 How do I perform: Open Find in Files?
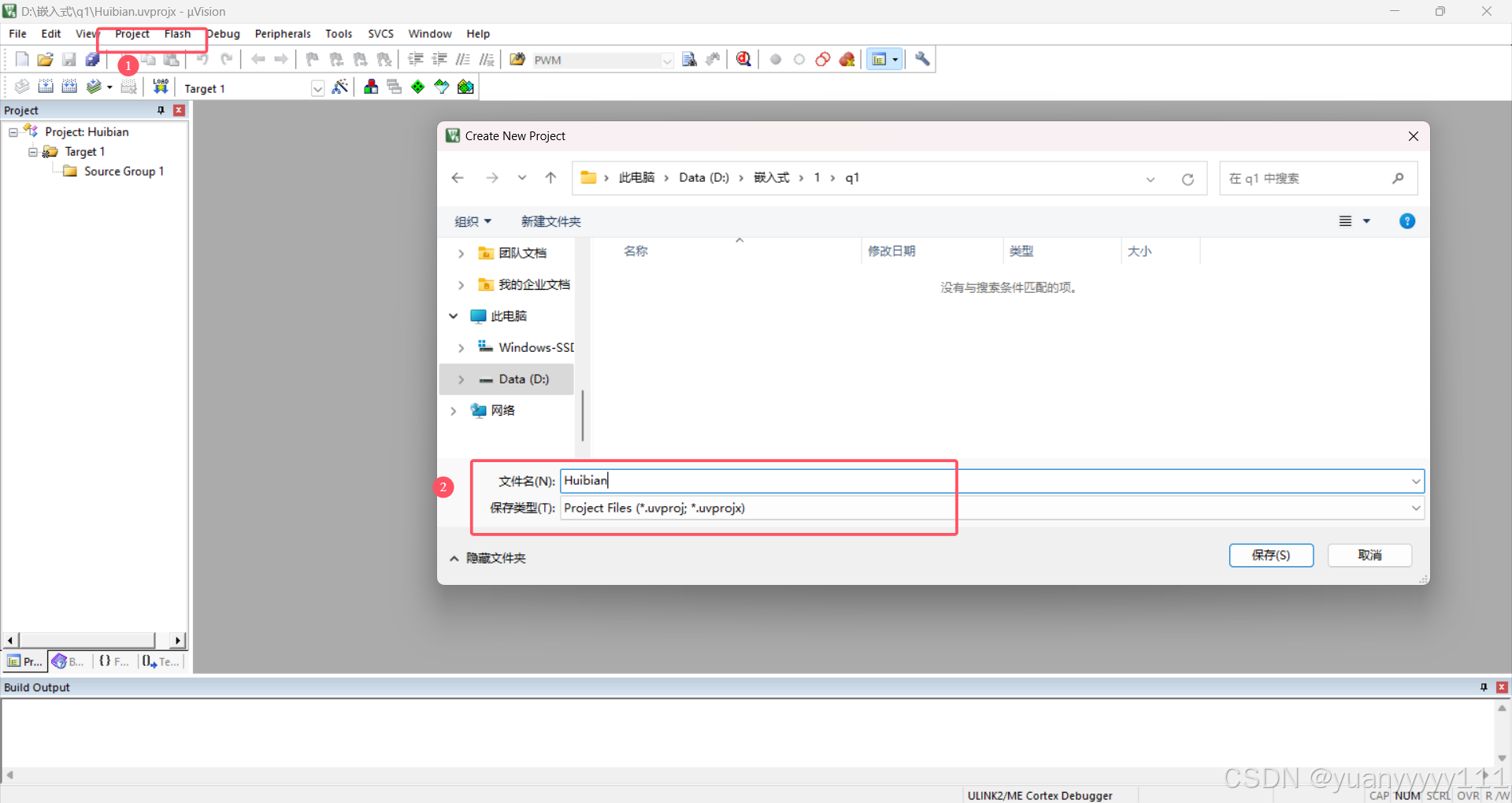point(517,59)
